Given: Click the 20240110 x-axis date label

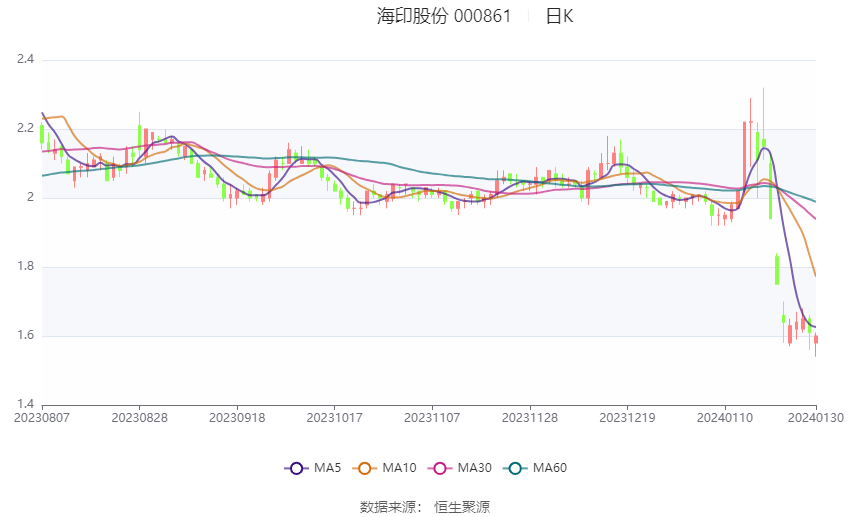Looking at the screenshot, I should coord(725,418).
